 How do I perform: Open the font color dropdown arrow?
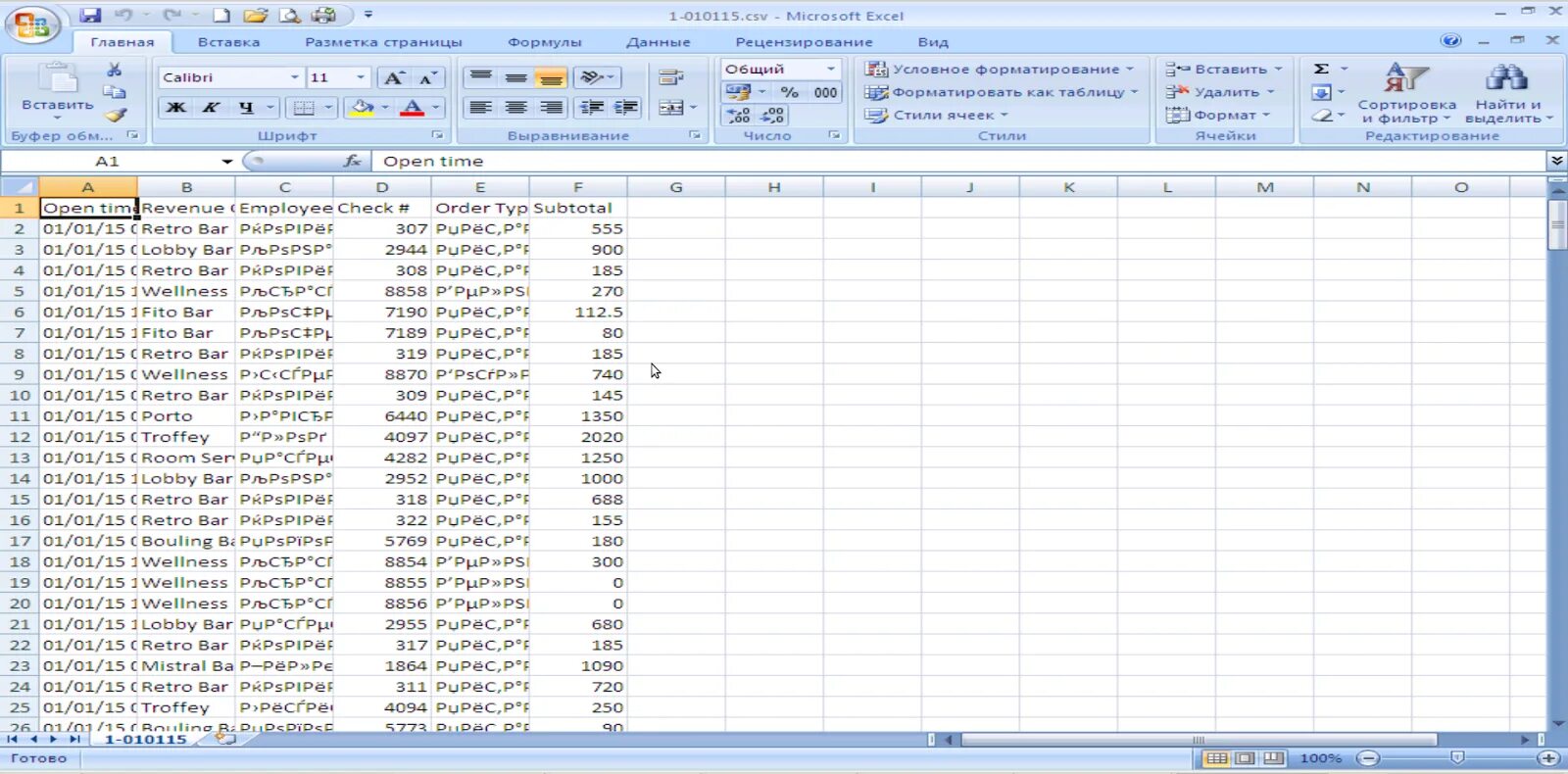(x=435, y=107)
